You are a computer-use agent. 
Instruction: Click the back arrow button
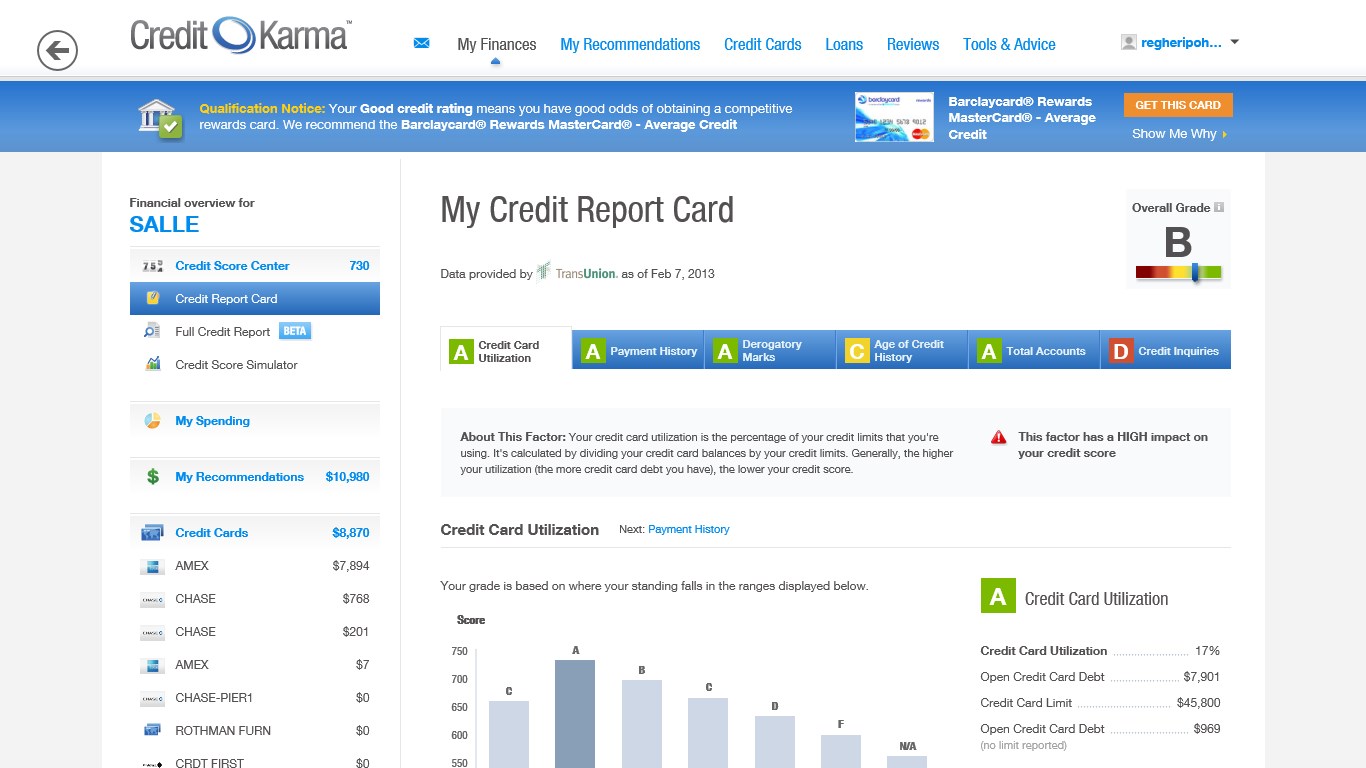57,50
